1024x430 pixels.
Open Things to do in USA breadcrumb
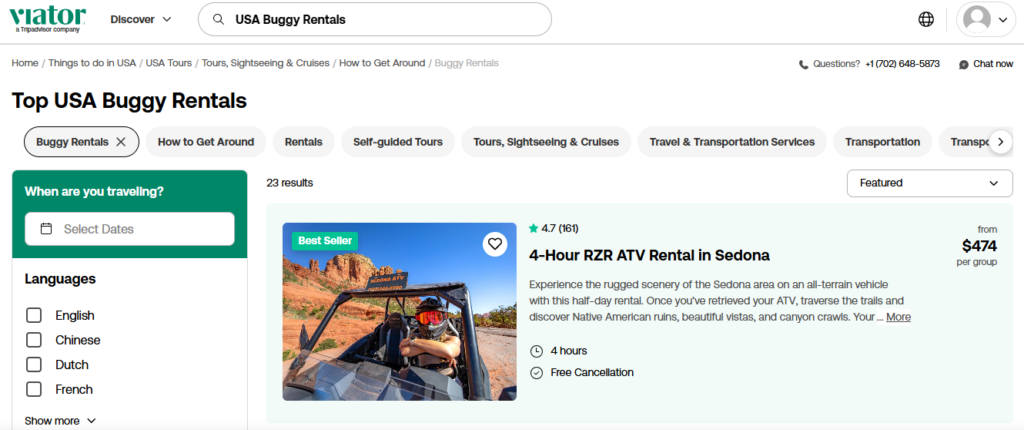click(92, 63)
